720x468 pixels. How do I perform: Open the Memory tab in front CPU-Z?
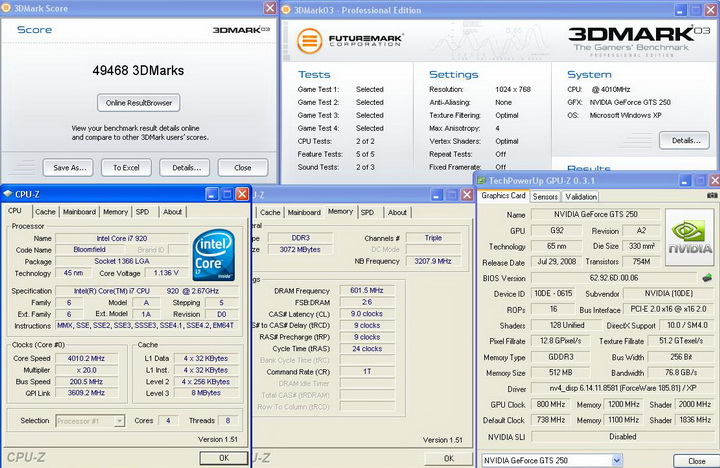coord(115,212)
